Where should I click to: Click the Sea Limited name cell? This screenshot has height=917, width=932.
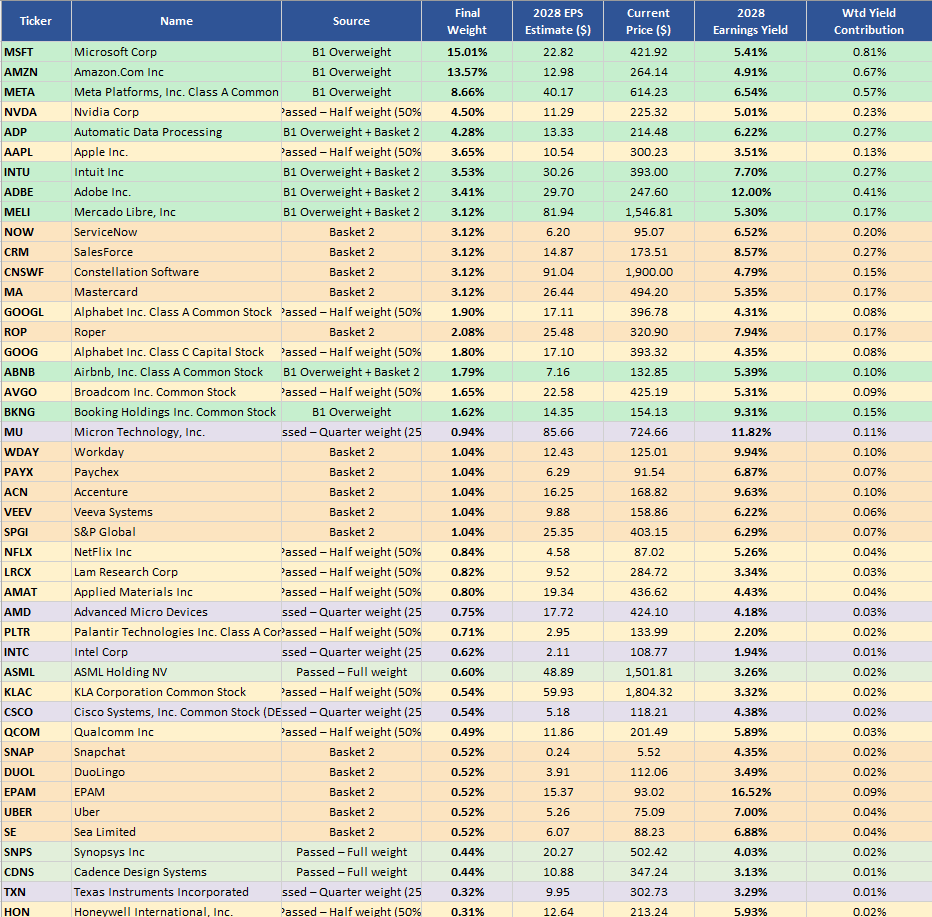click(x=176, y=832)
